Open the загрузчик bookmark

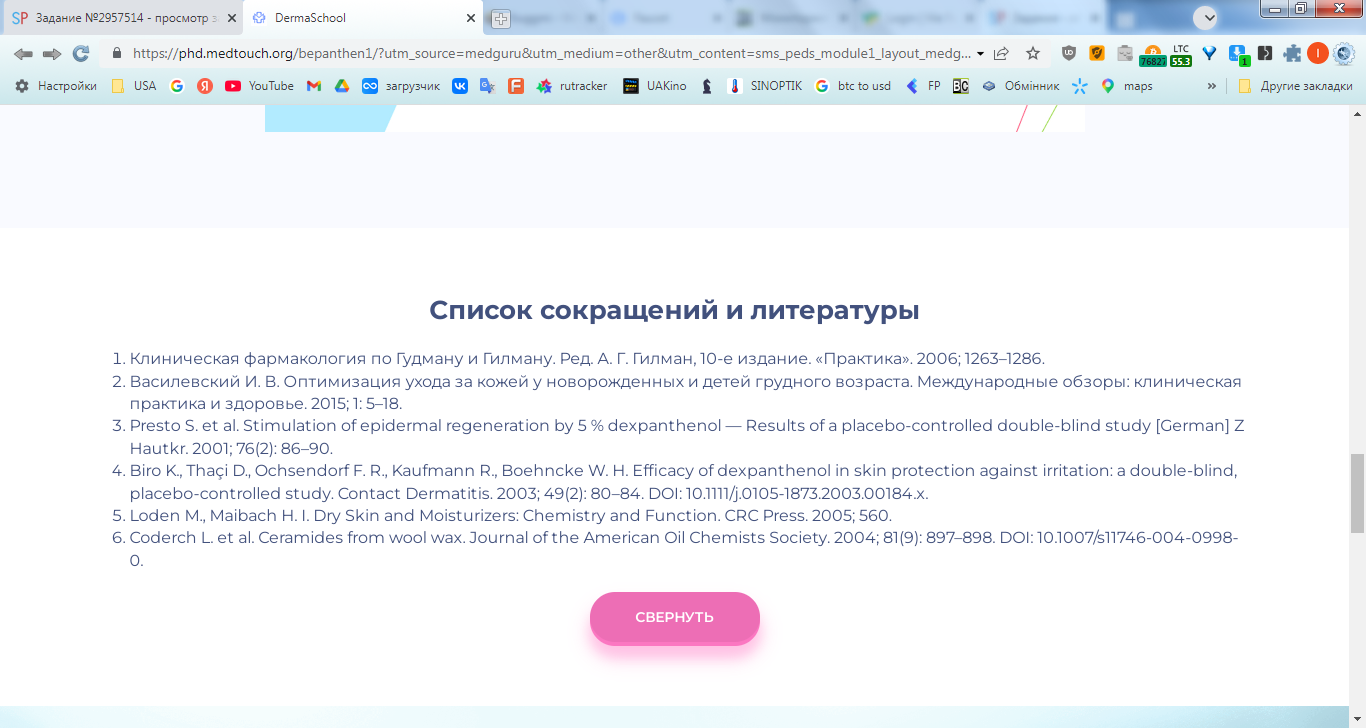[401, 86]
